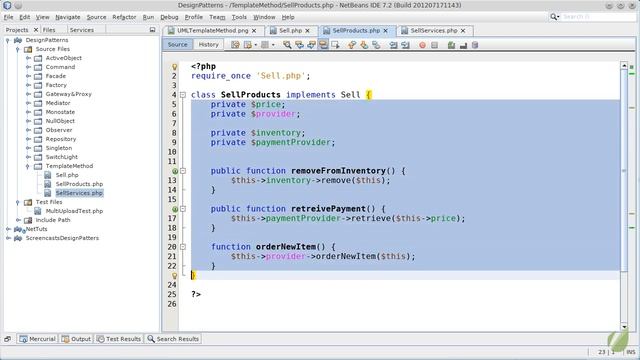The width and height of the screenshot is (640, 360).
Task: Toggle Rectangular Selection mode
Action: tap(336, 45)
